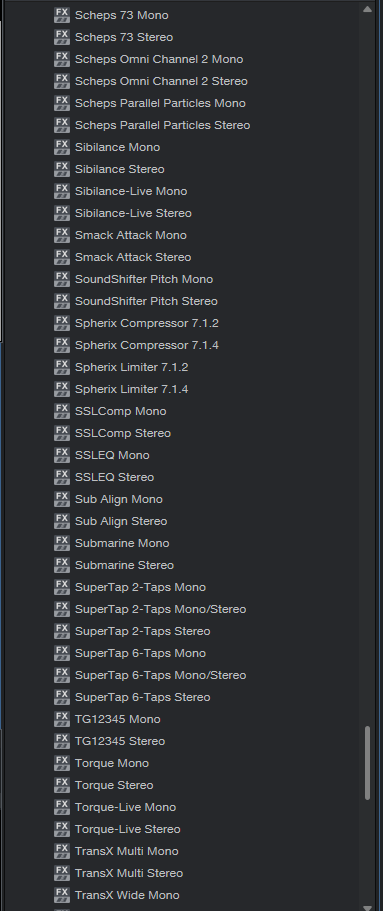Select Spherix Compressor 7.1.4 entry
This screenshot has width=383, height=911.
click(146, 345)
